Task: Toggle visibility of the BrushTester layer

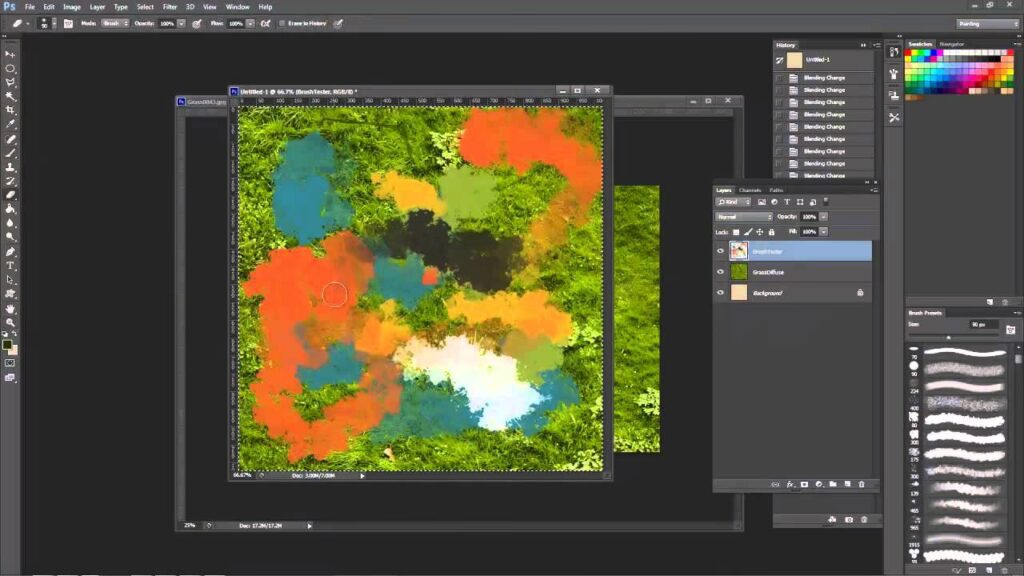Action: 720,250
